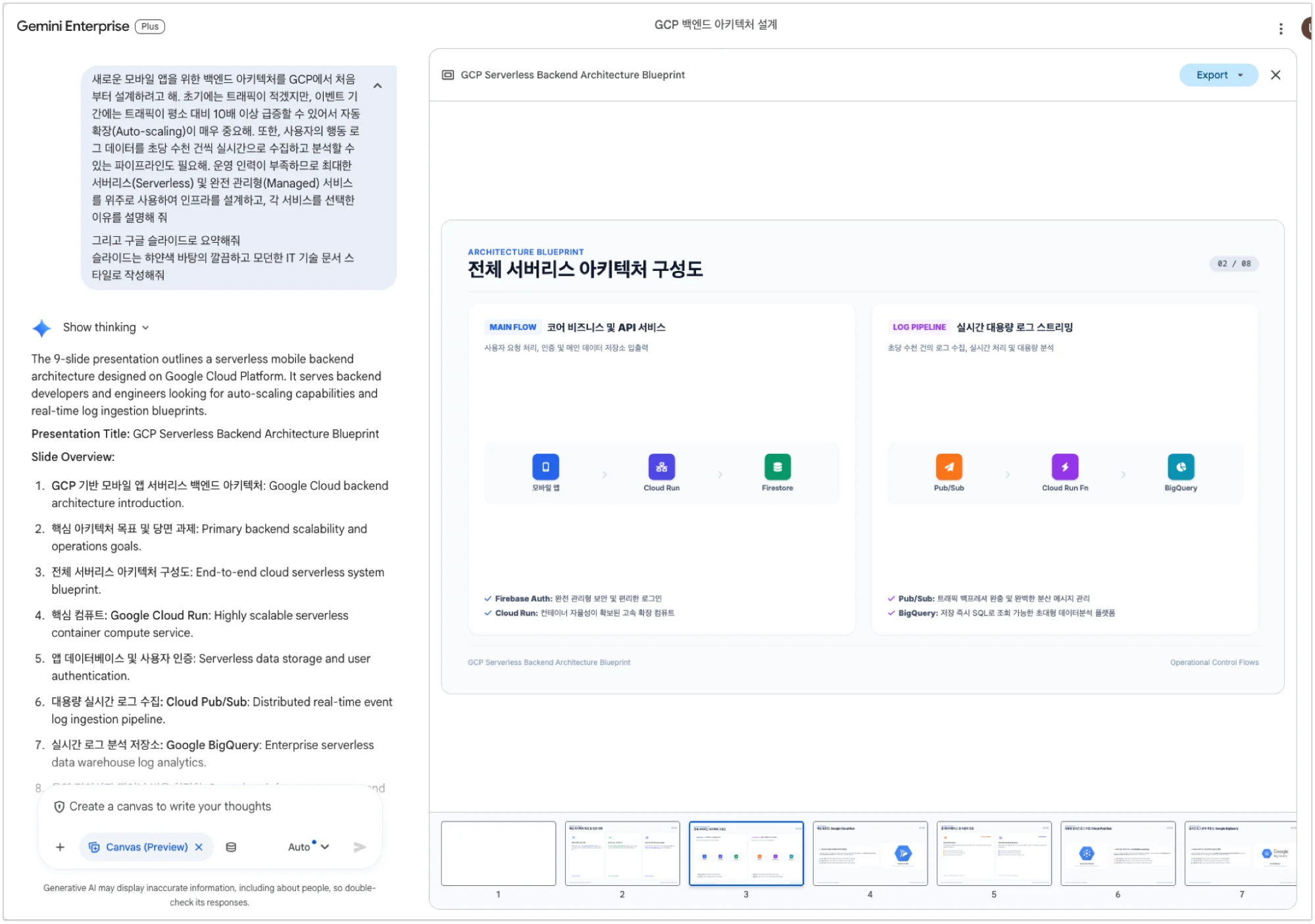The width and height of the screenshot is (1315, 924).
Task: Select slide thumbnail 5
Action: [994, 854]
